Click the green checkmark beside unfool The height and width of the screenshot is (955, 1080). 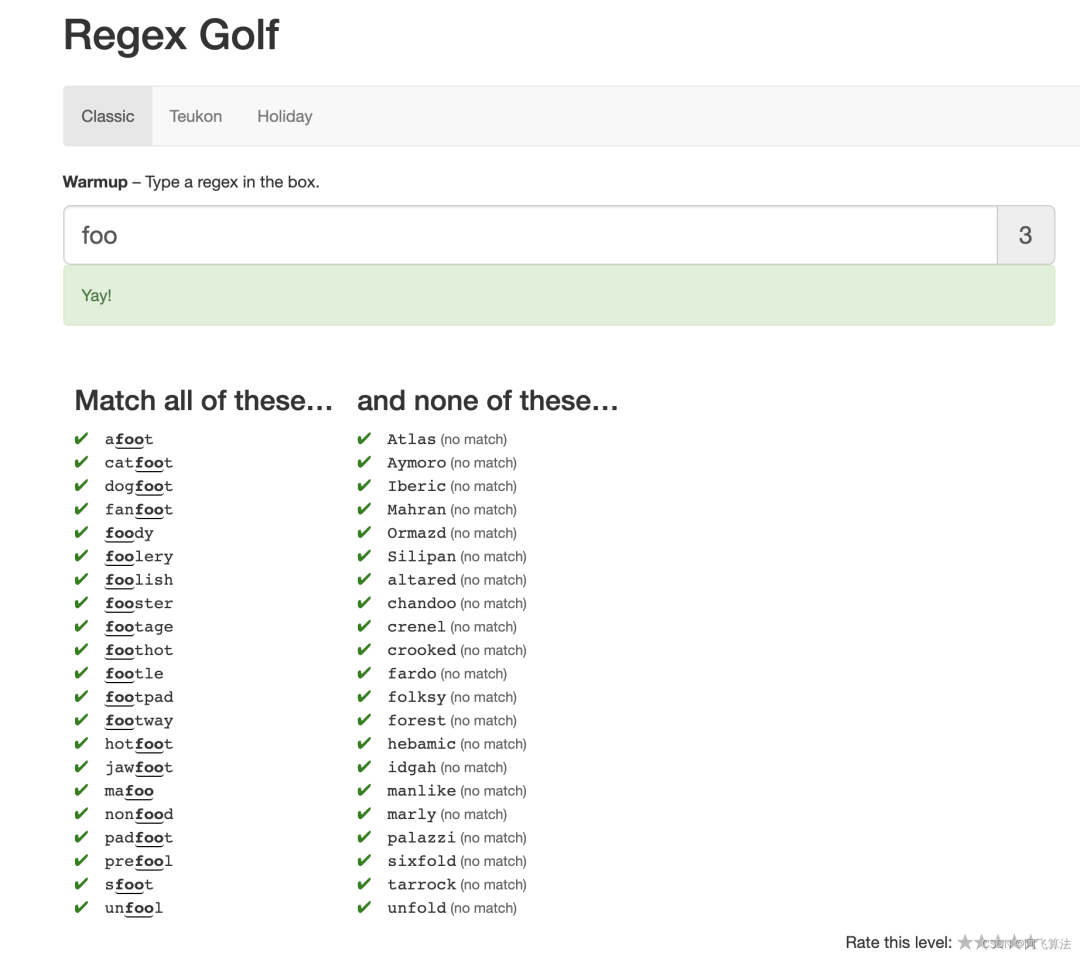tap(82, 908)
